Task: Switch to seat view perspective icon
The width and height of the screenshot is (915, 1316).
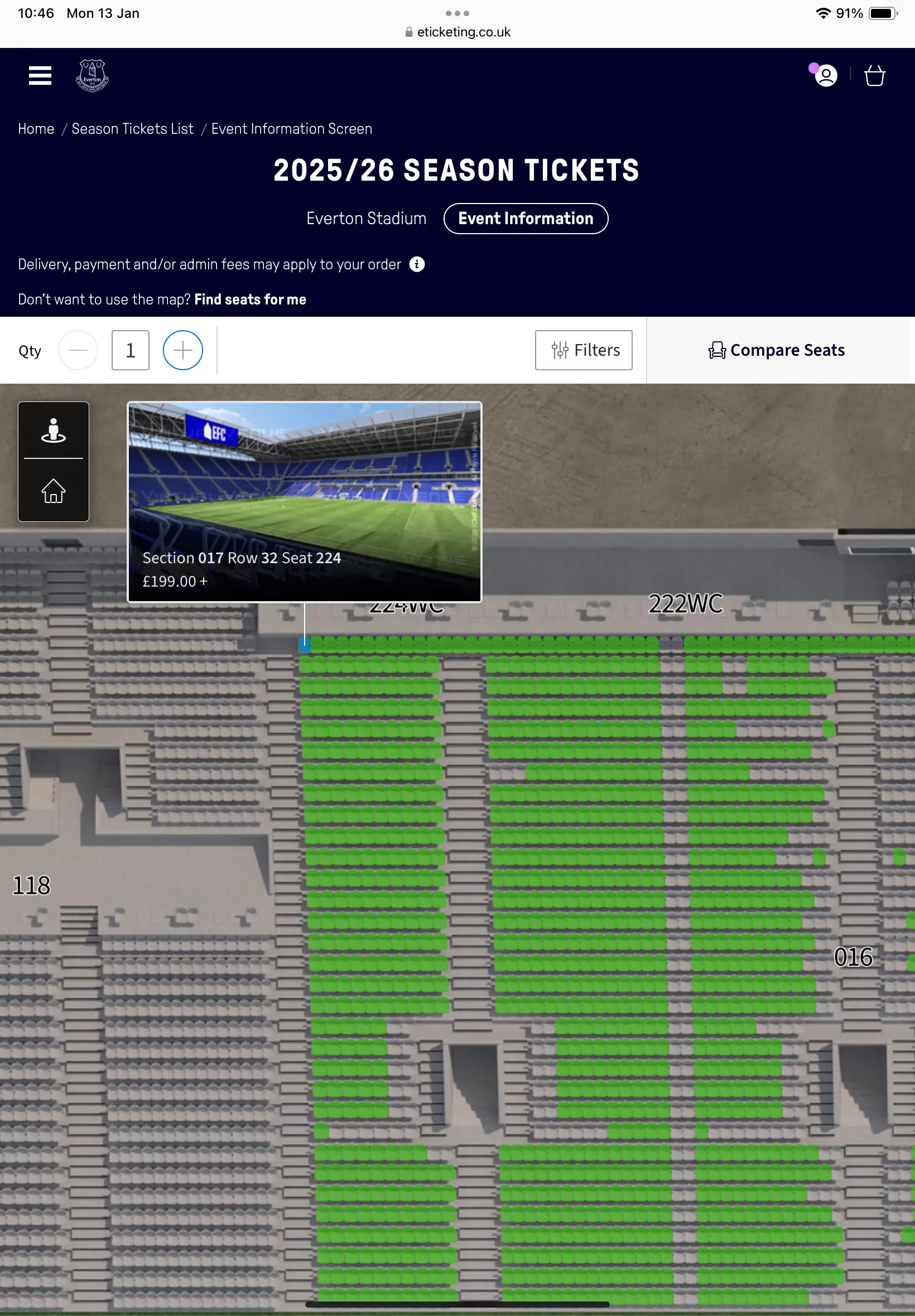Action: click(54, 431)
